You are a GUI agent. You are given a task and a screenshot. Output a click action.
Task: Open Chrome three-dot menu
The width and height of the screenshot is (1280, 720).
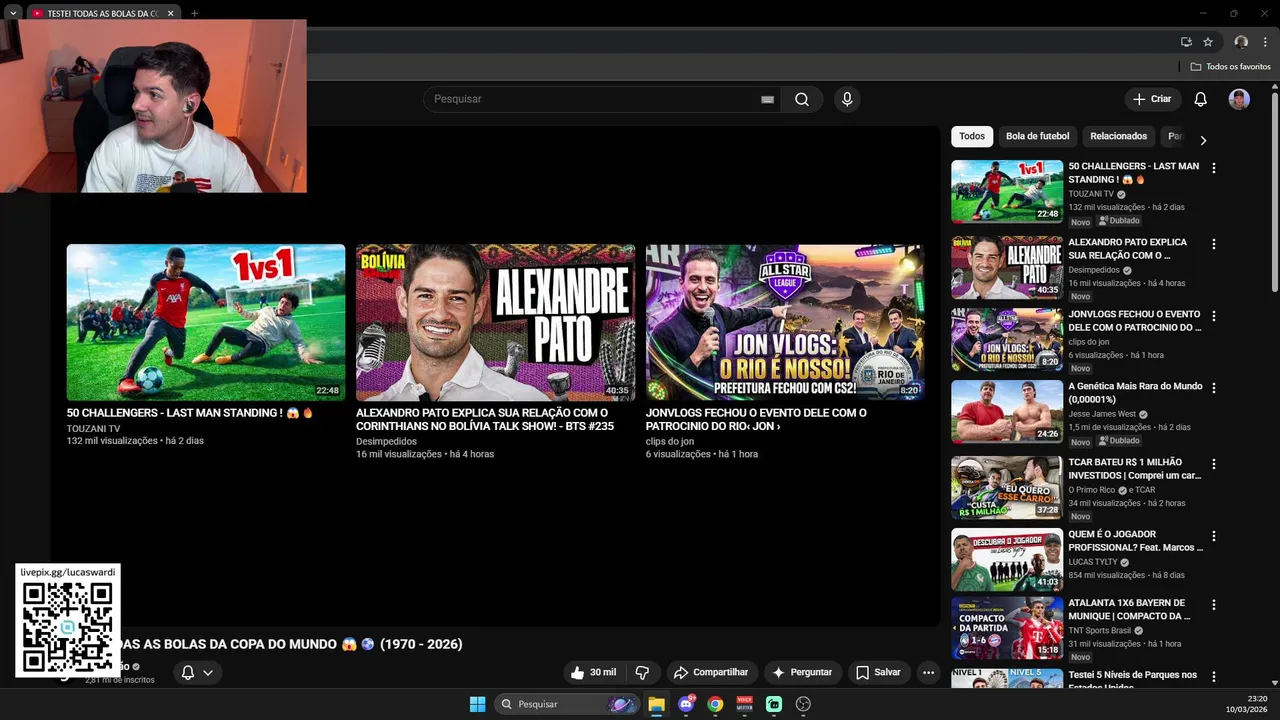[1265, 42]
